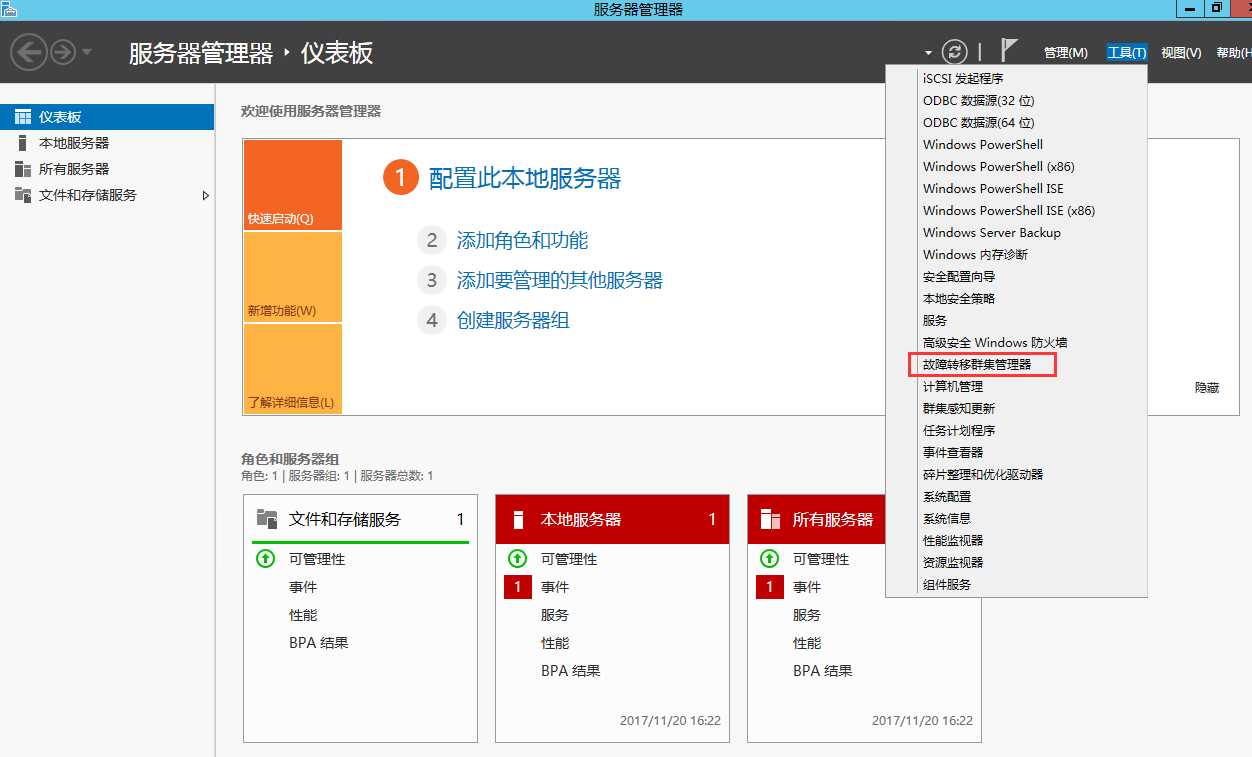
Task: Click 配置此本地服务器 link
Action: pos(525,179)
